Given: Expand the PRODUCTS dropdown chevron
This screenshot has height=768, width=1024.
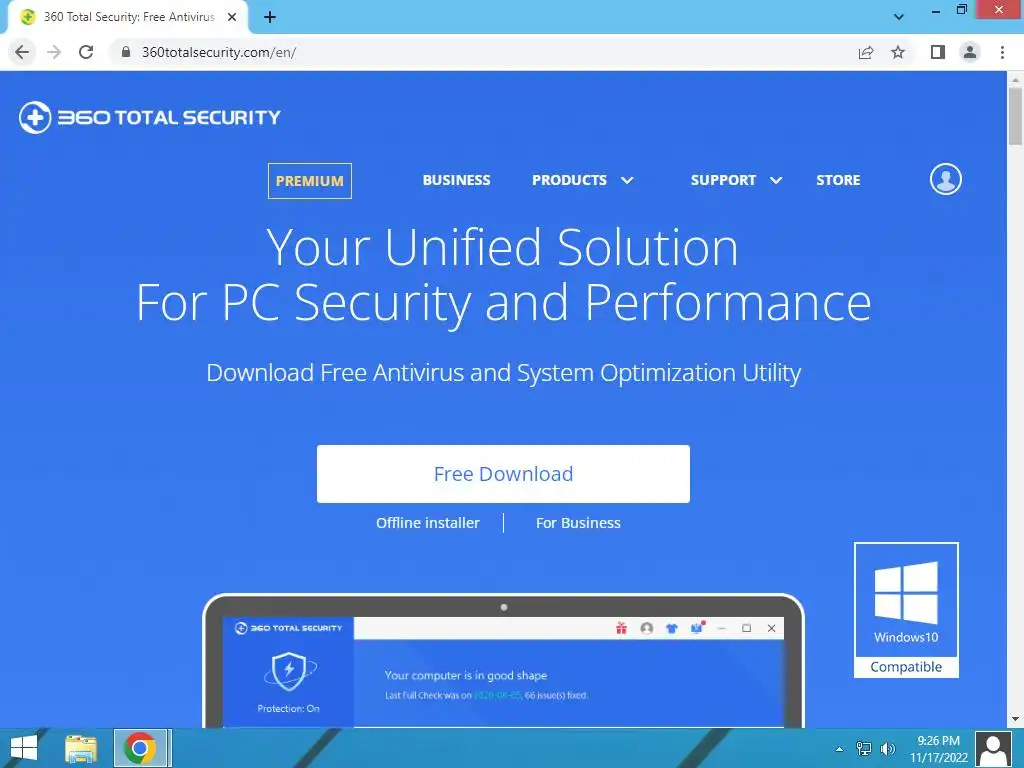Looking at the screenshot, I should pos(627,180).
